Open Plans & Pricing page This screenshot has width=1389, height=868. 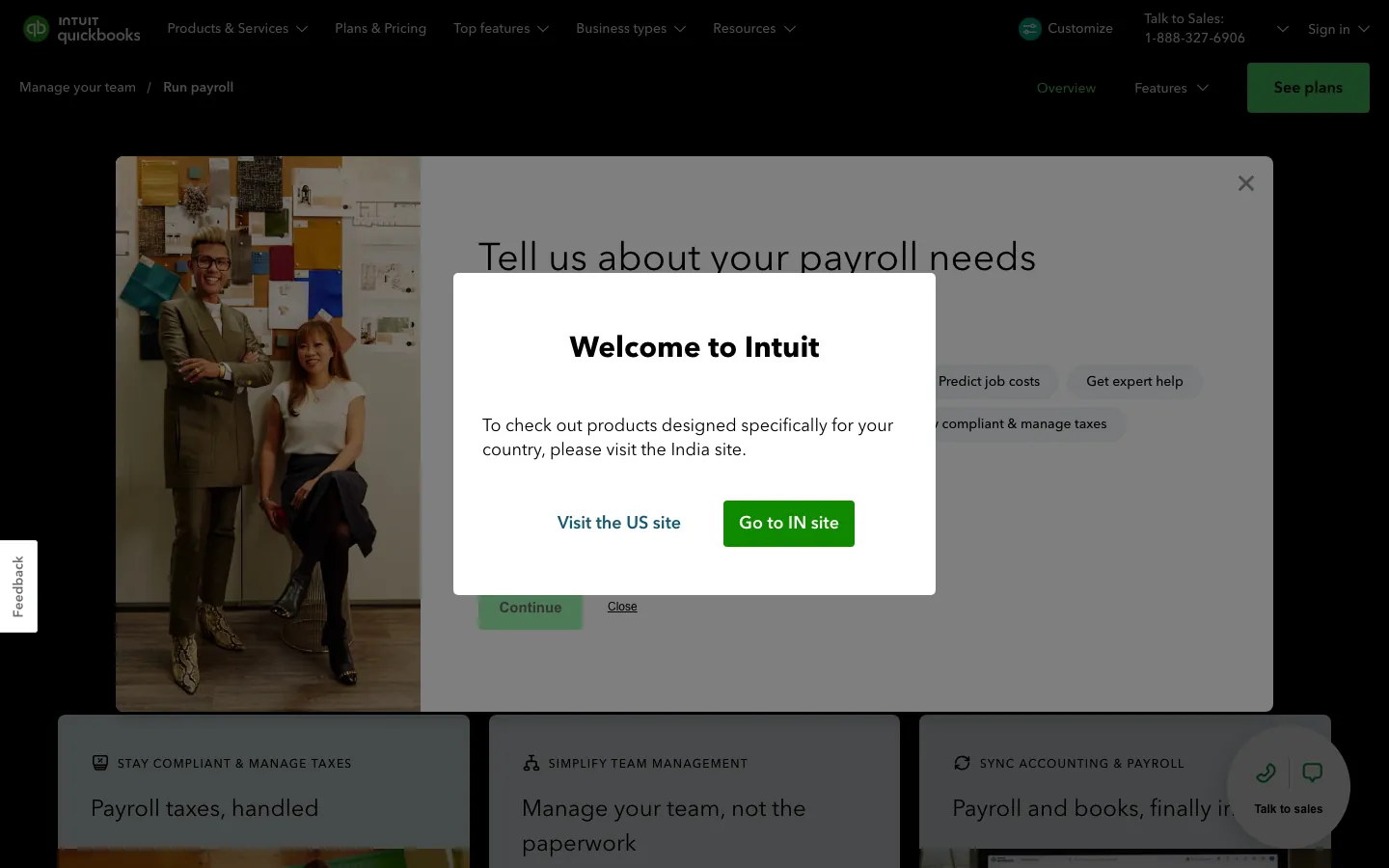tap(380, 29)
